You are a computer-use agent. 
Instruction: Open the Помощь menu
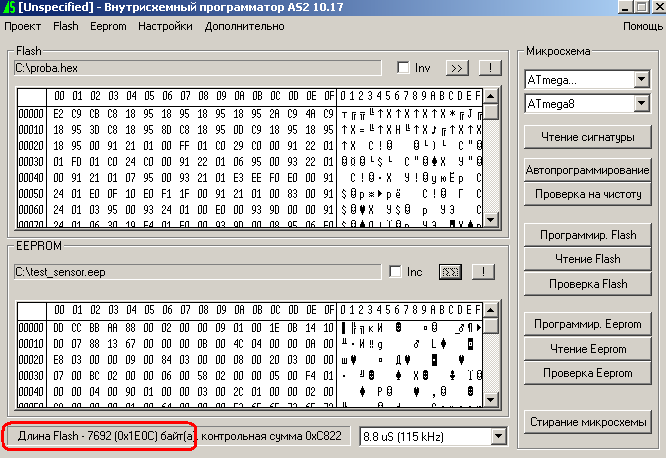(642, 25)
